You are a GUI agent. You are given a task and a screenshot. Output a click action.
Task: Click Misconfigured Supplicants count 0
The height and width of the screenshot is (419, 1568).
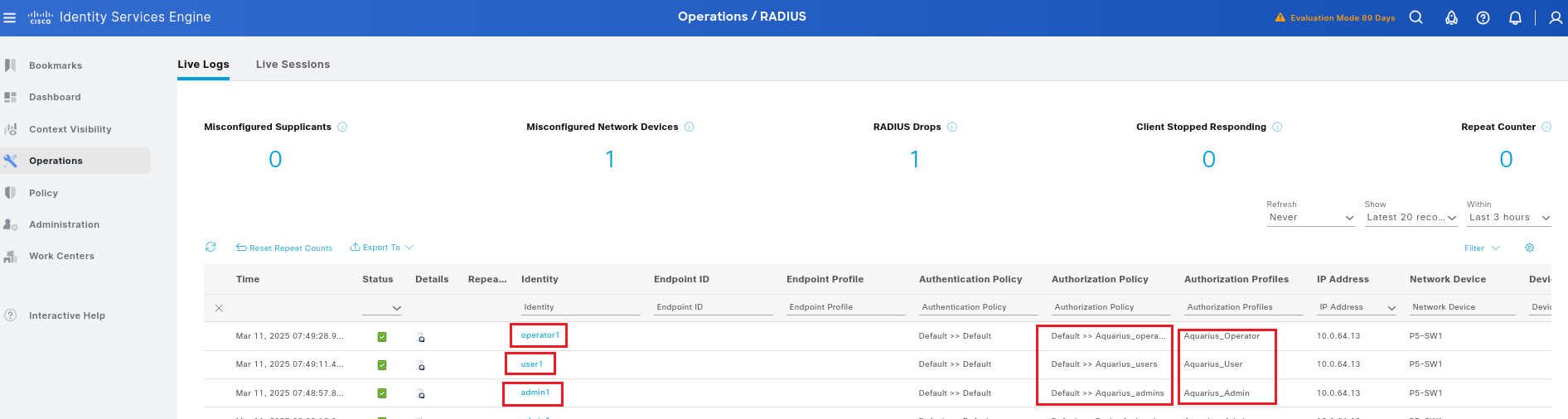click(x=275, y=159)
